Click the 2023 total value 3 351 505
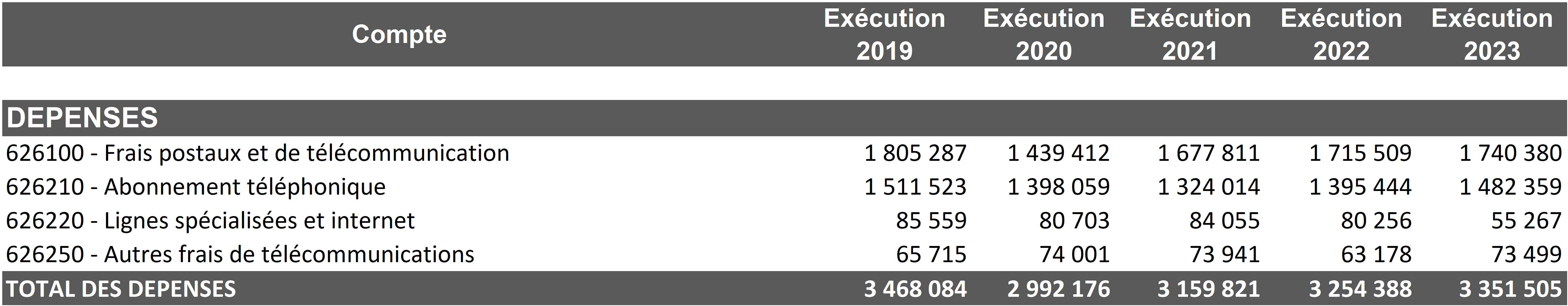1568x306 pixels. click(x=1510, y=289)
